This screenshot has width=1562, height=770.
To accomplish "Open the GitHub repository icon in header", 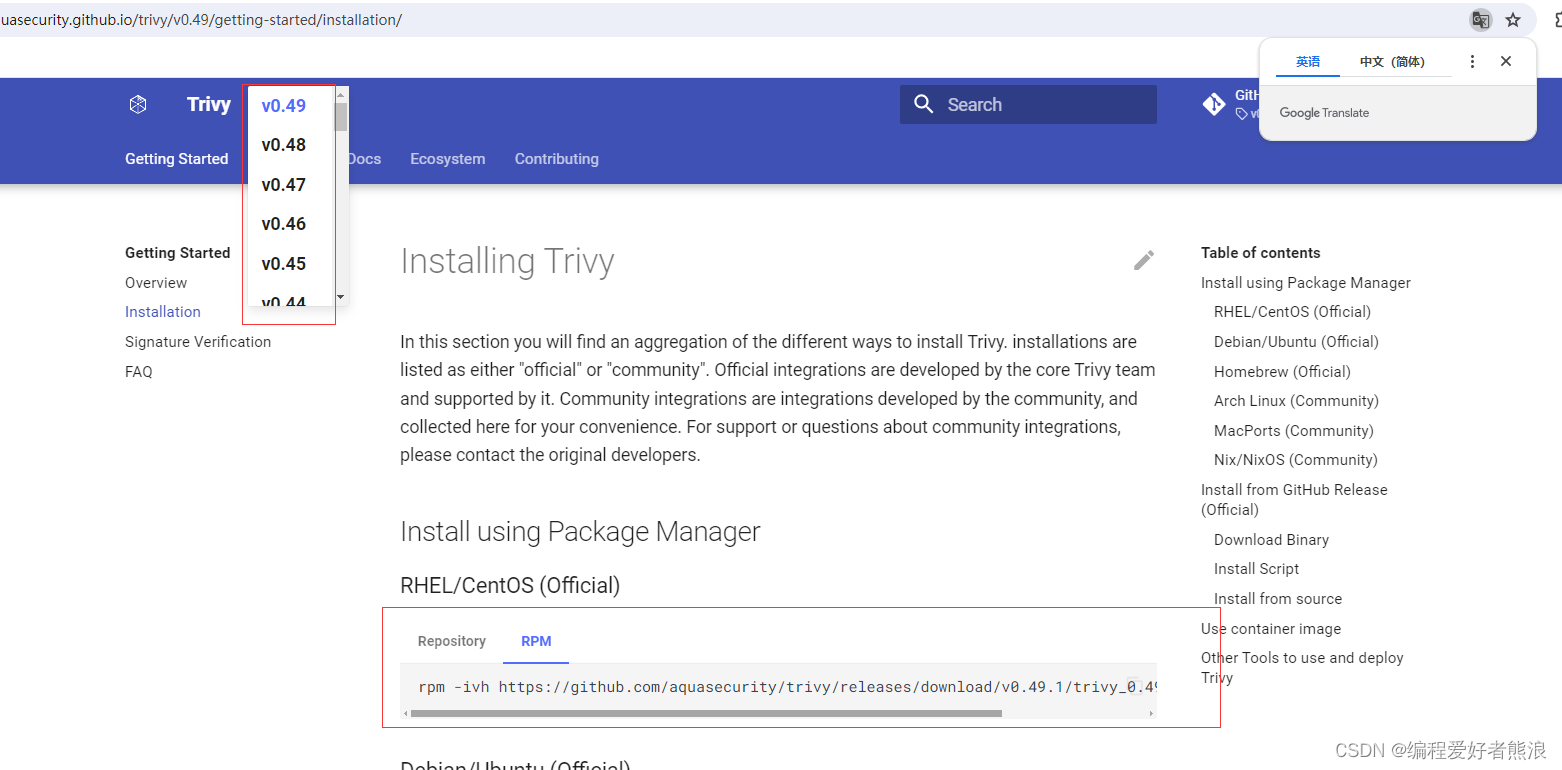I will coord(1213,103).
